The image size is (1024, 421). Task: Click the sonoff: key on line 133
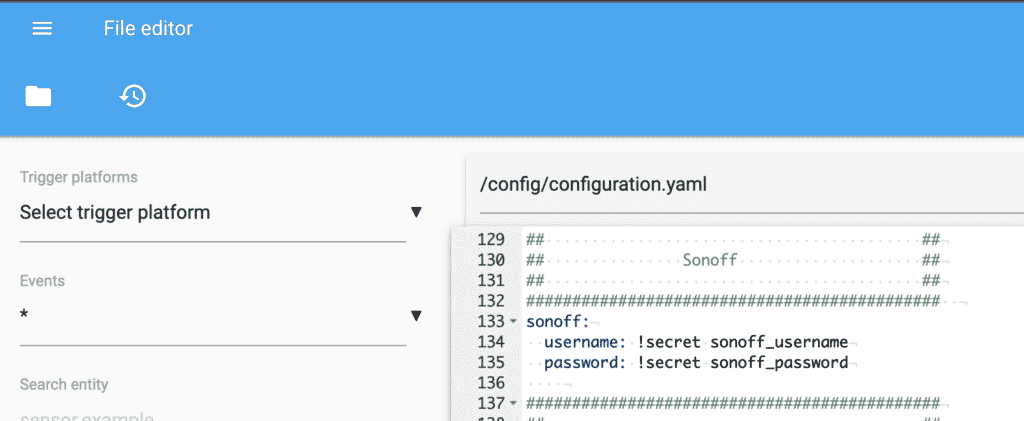[558, 322]
